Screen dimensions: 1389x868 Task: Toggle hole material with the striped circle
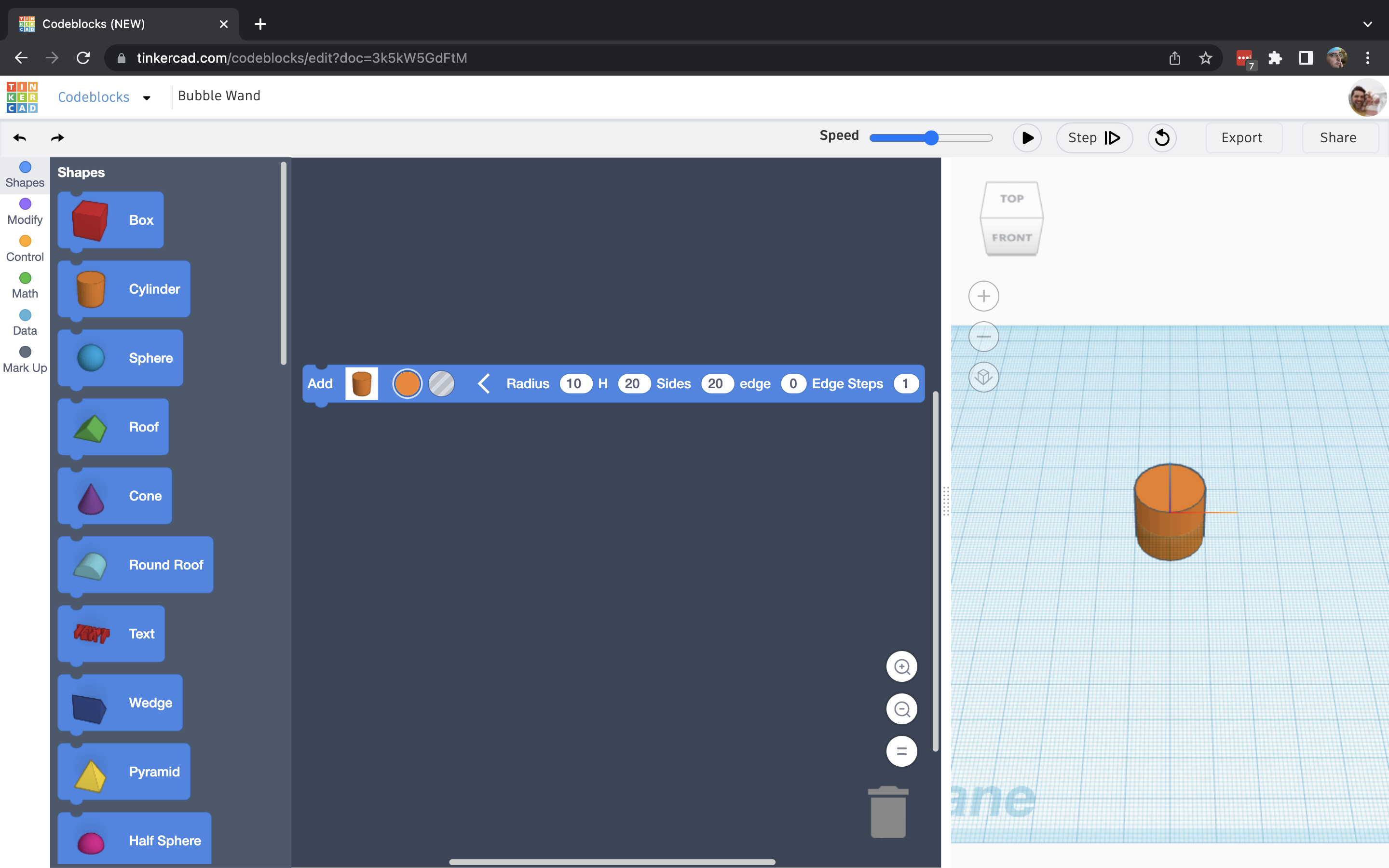tap(441, 383)
